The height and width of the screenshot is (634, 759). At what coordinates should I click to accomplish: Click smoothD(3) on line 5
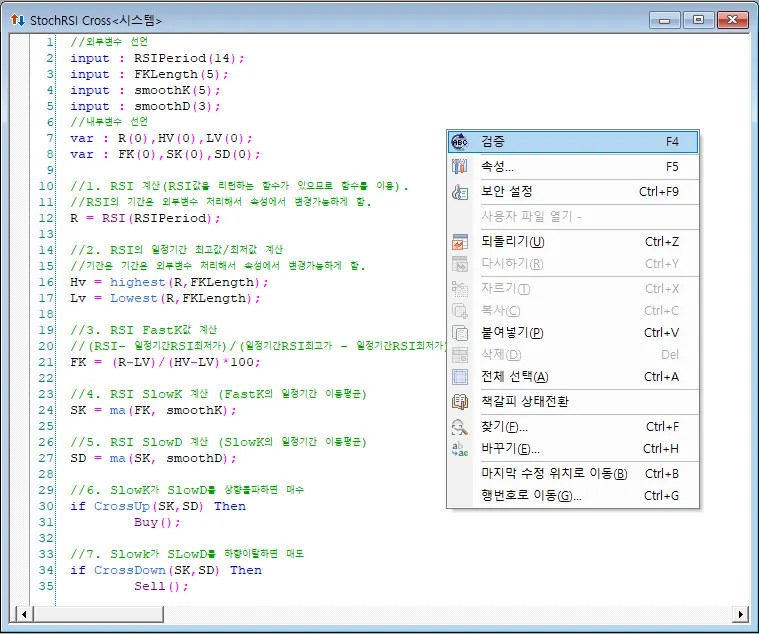(173, 106)
